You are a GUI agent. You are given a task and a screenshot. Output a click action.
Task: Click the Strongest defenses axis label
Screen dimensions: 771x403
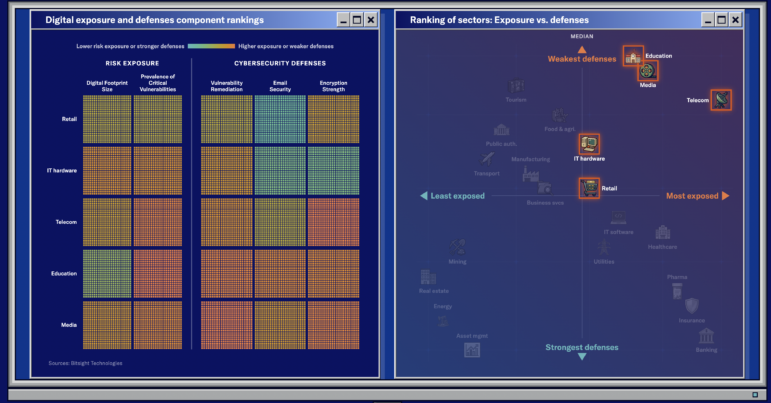coord(582,347)
